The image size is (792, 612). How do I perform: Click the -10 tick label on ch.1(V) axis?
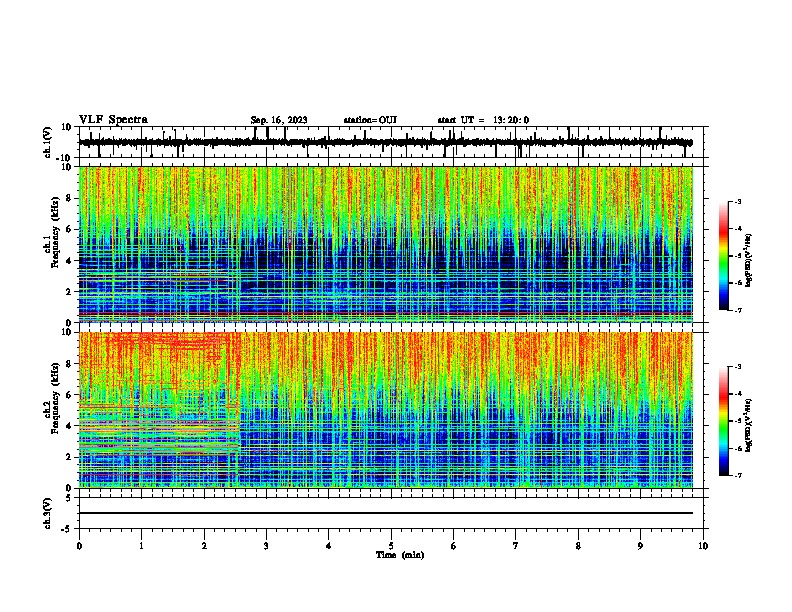(64, 157)
